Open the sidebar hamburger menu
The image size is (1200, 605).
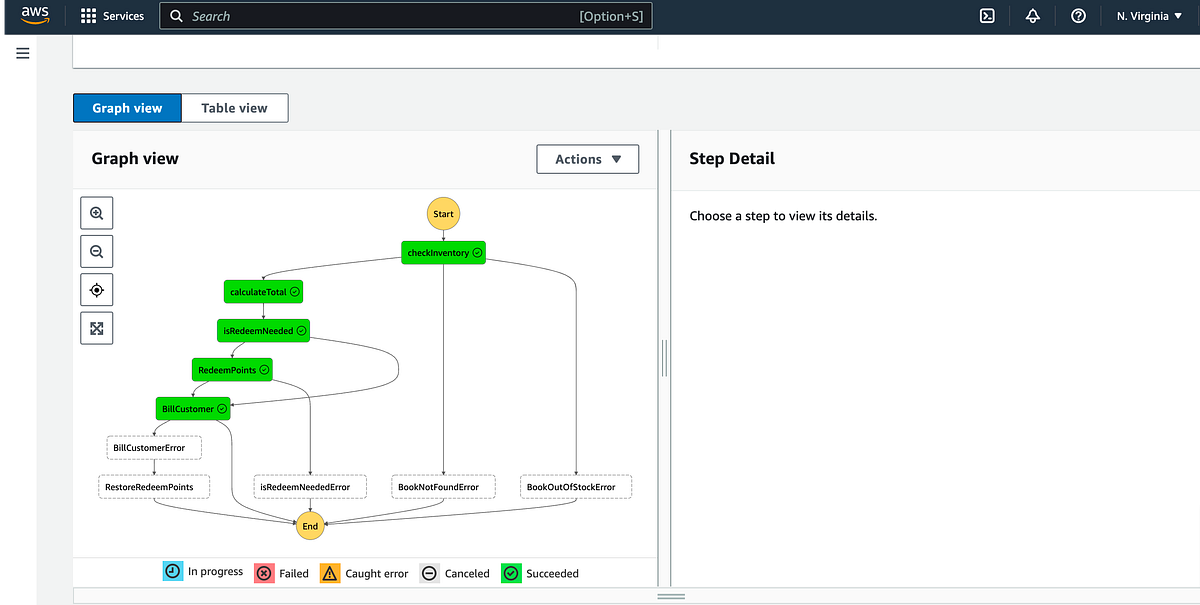tap(22, 53)
